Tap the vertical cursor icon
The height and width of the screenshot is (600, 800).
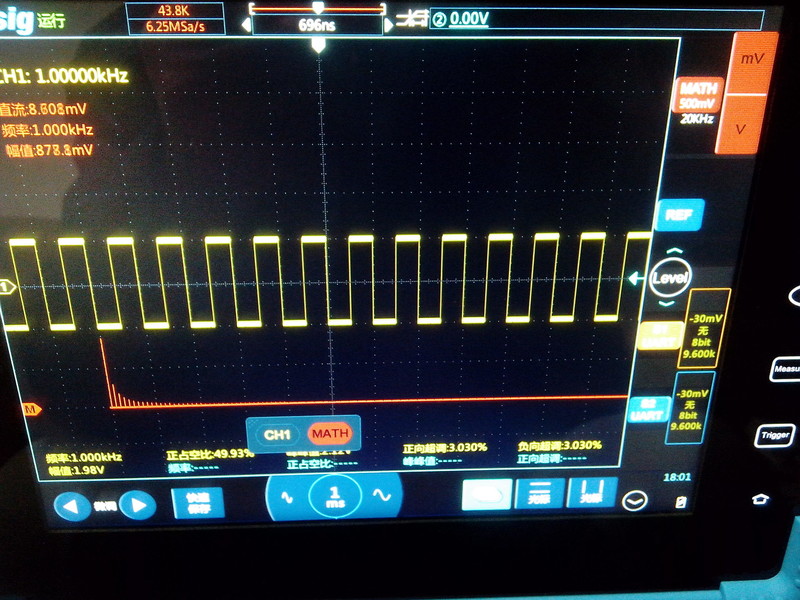click(591, 493)
